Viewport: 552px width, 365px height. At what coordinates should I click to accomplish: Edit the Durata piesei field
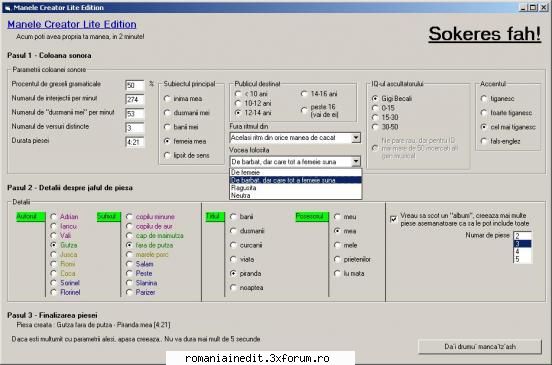point(135,142)
